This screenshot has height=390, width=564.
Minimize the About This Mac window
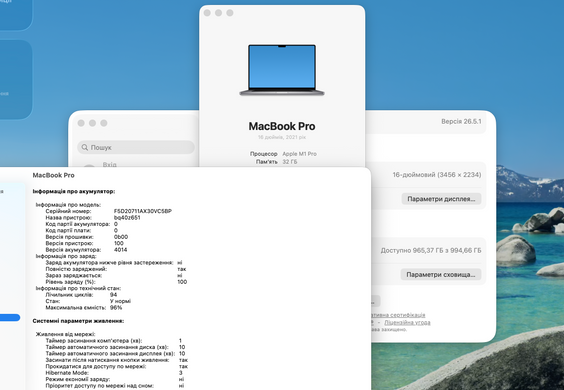tap(218, 13)
